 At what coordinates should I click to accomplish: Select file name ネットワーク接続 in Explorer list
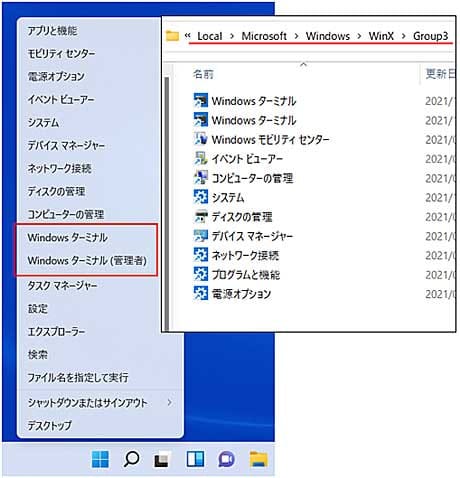pos(245,255)
